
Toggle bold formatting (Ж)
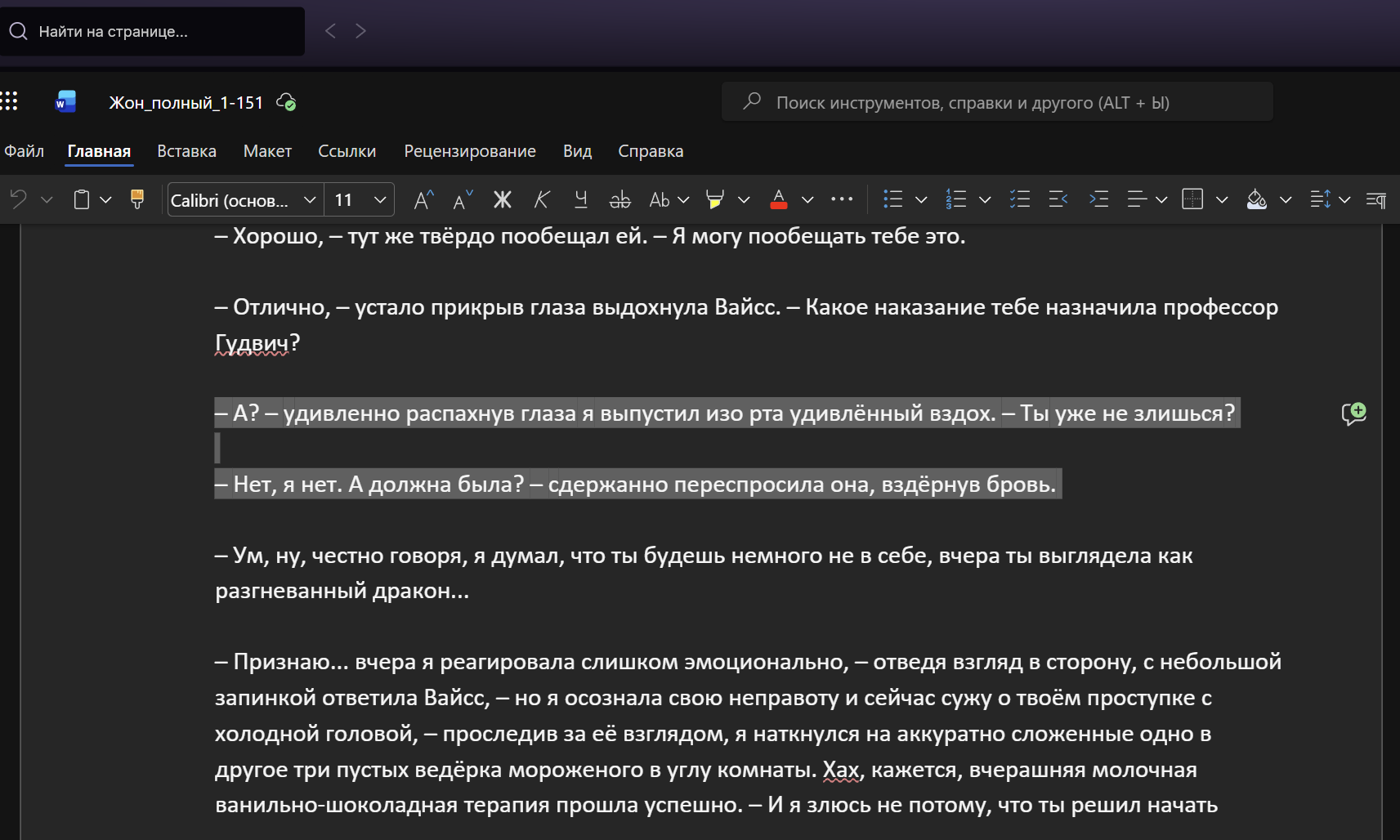click(502, 199)
